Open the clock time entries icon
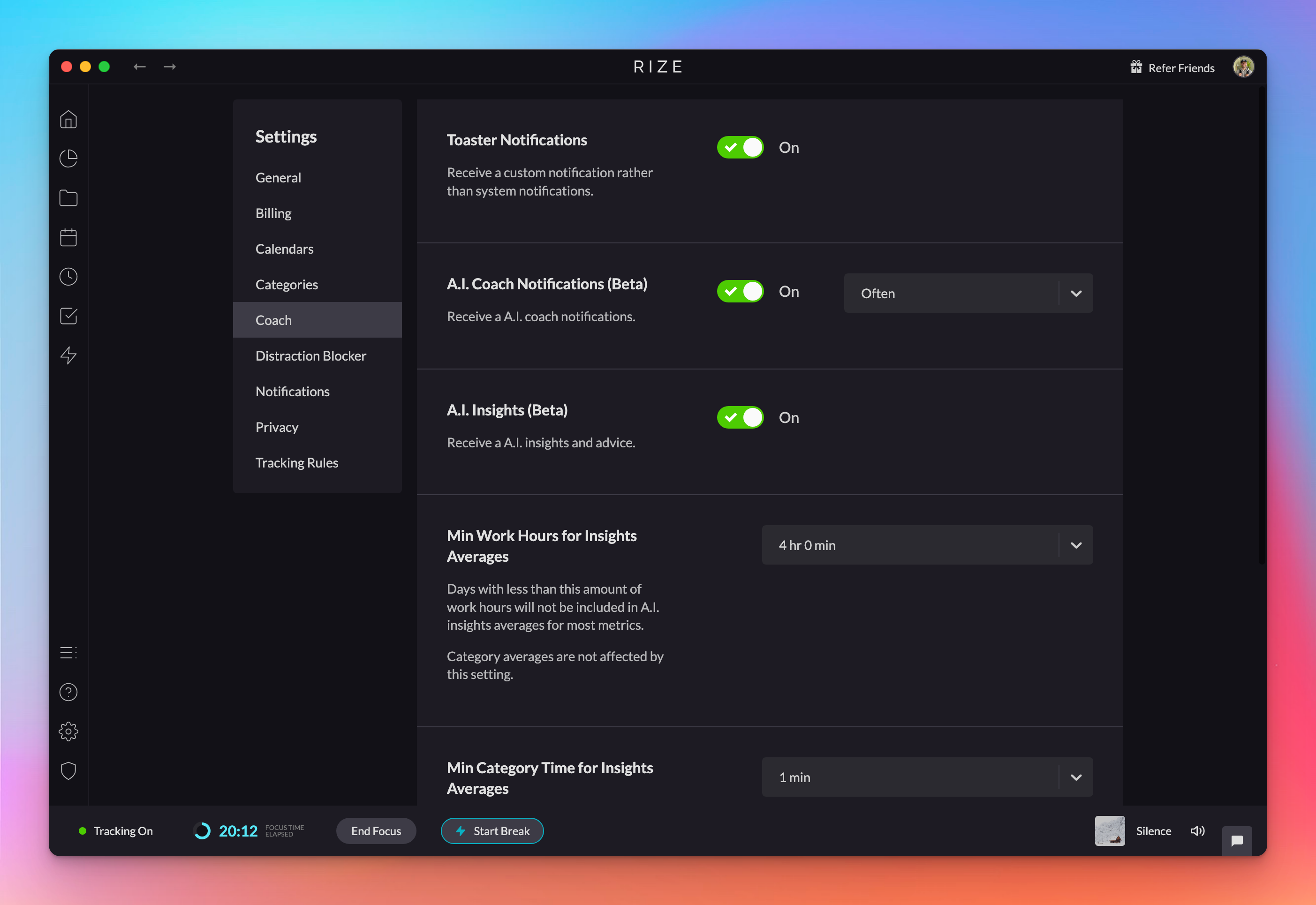The width and height of the screenshot is (1316, 905). (68, 277)
